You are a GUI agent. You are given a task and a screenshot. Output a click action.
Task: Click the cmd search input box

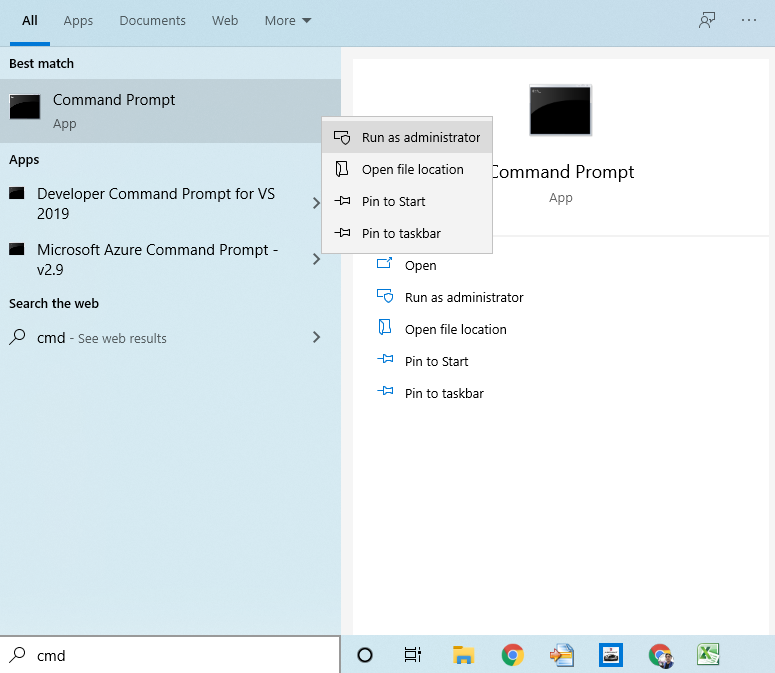170,655
